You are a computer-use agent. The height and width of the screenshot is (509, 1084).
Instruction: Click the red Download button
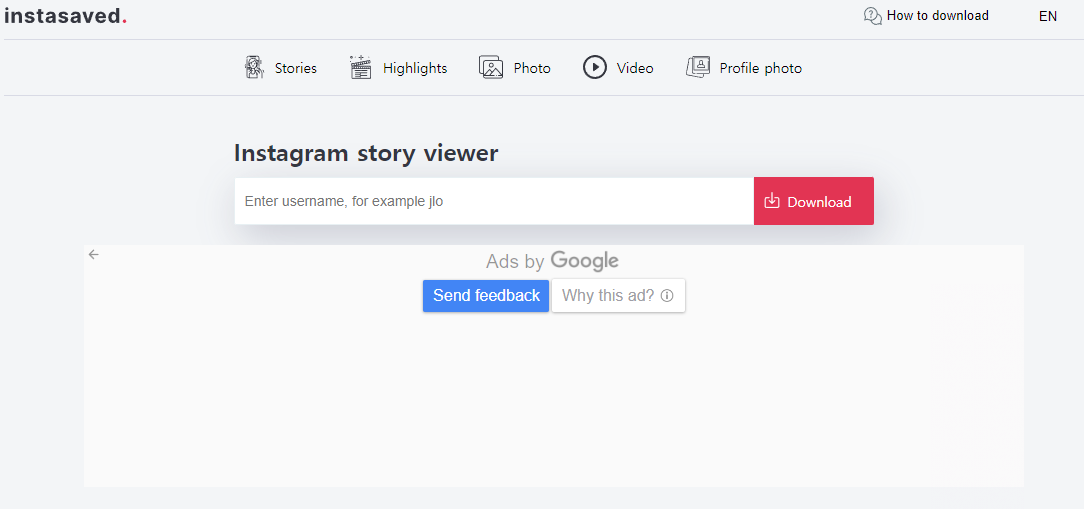pyautogui.click(x=814, y=201)
